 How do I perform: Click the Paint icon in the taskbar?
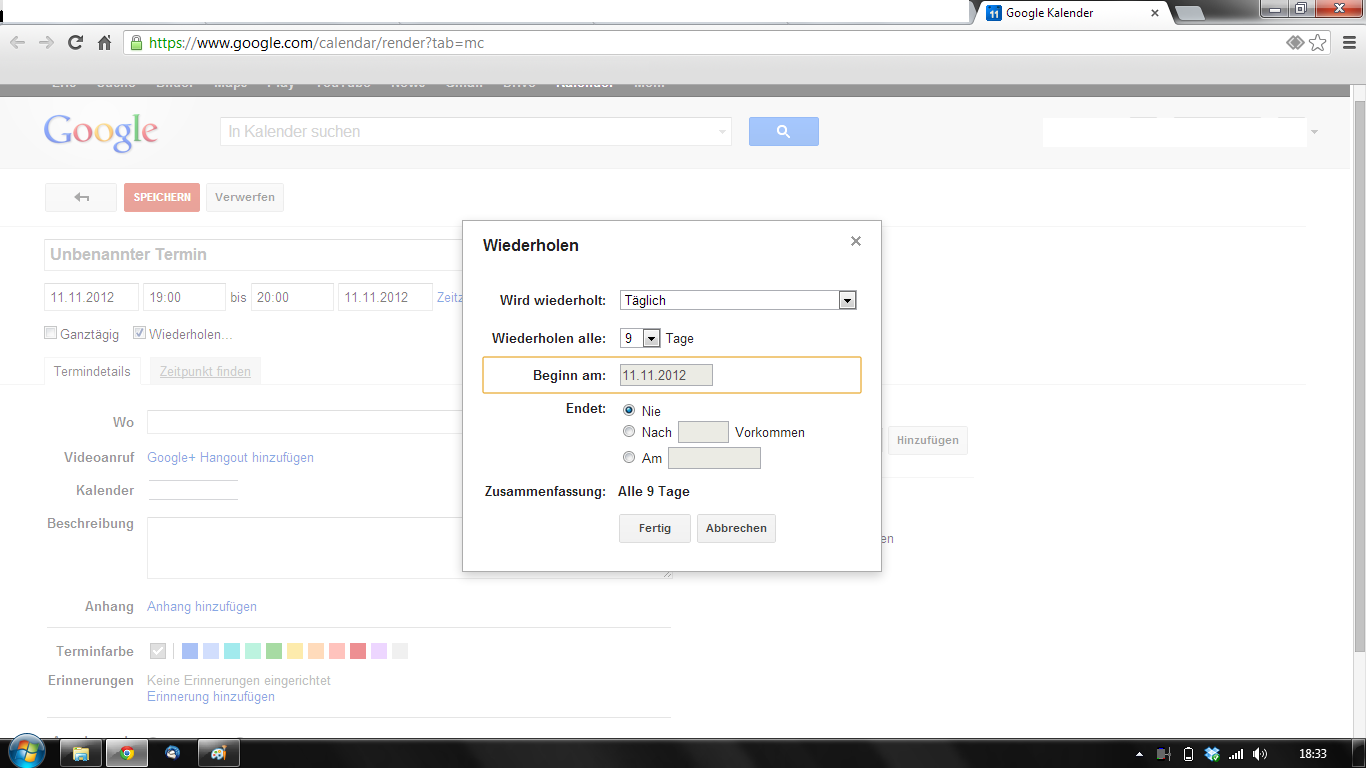[219, 753]
